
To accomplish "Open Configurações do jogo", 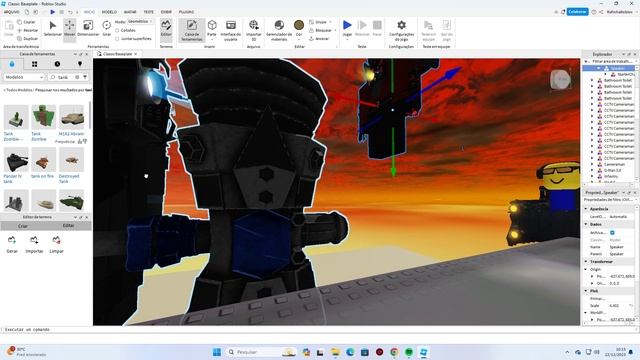I will (402, 30).
